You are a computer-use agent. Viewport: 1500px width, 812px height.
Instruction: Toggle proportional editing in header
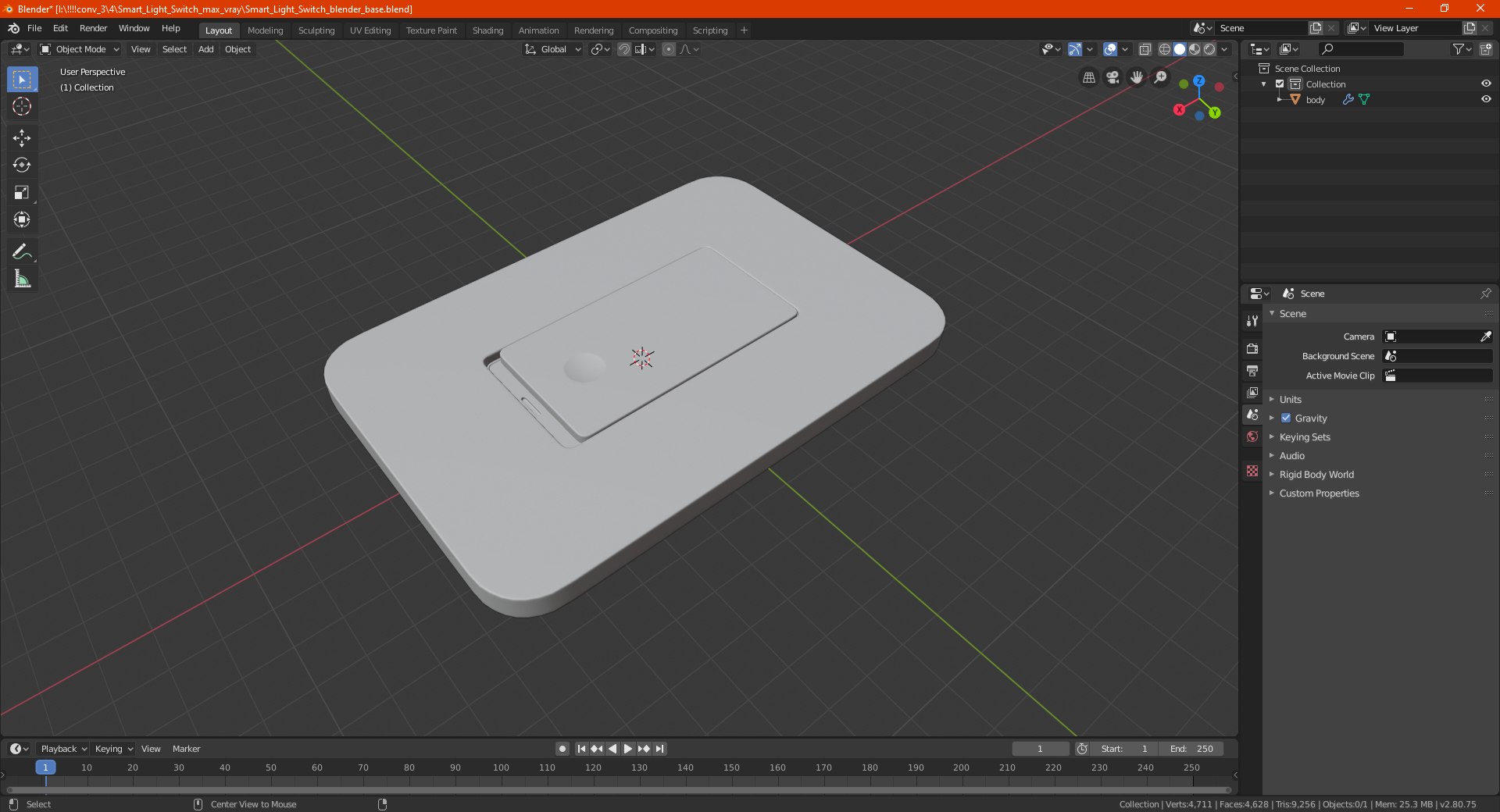(x=669, y=49)
